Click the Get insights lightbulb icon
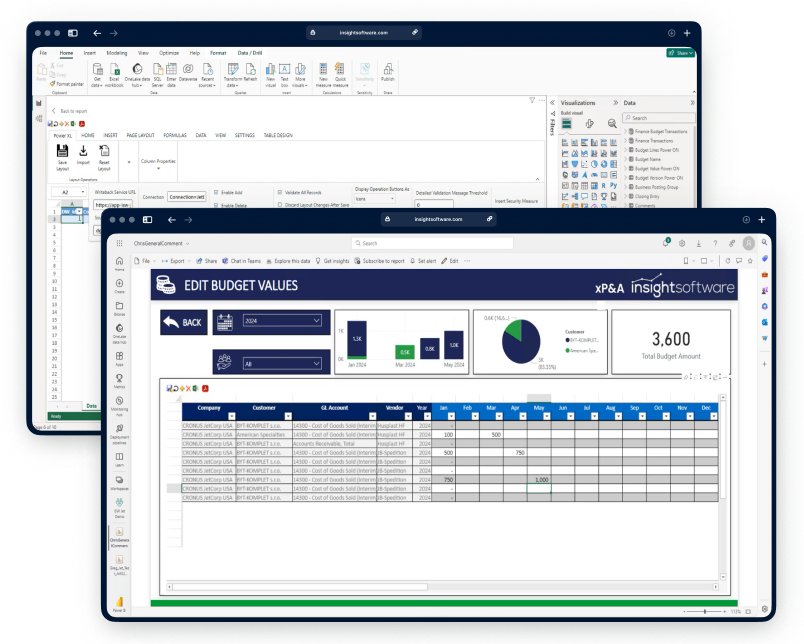 (318, 261)
